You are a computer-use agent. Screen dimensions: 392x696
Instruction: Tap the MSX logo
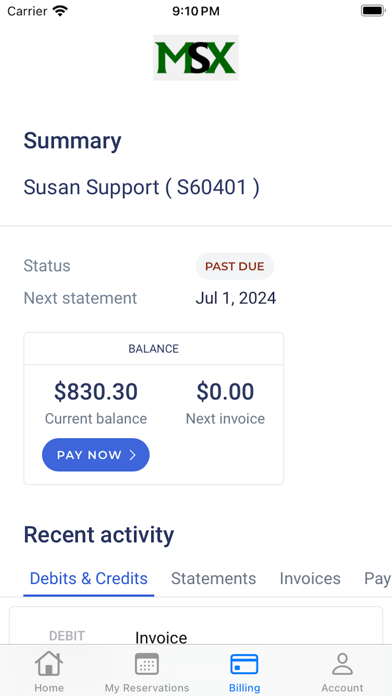(x=196, y=58)
